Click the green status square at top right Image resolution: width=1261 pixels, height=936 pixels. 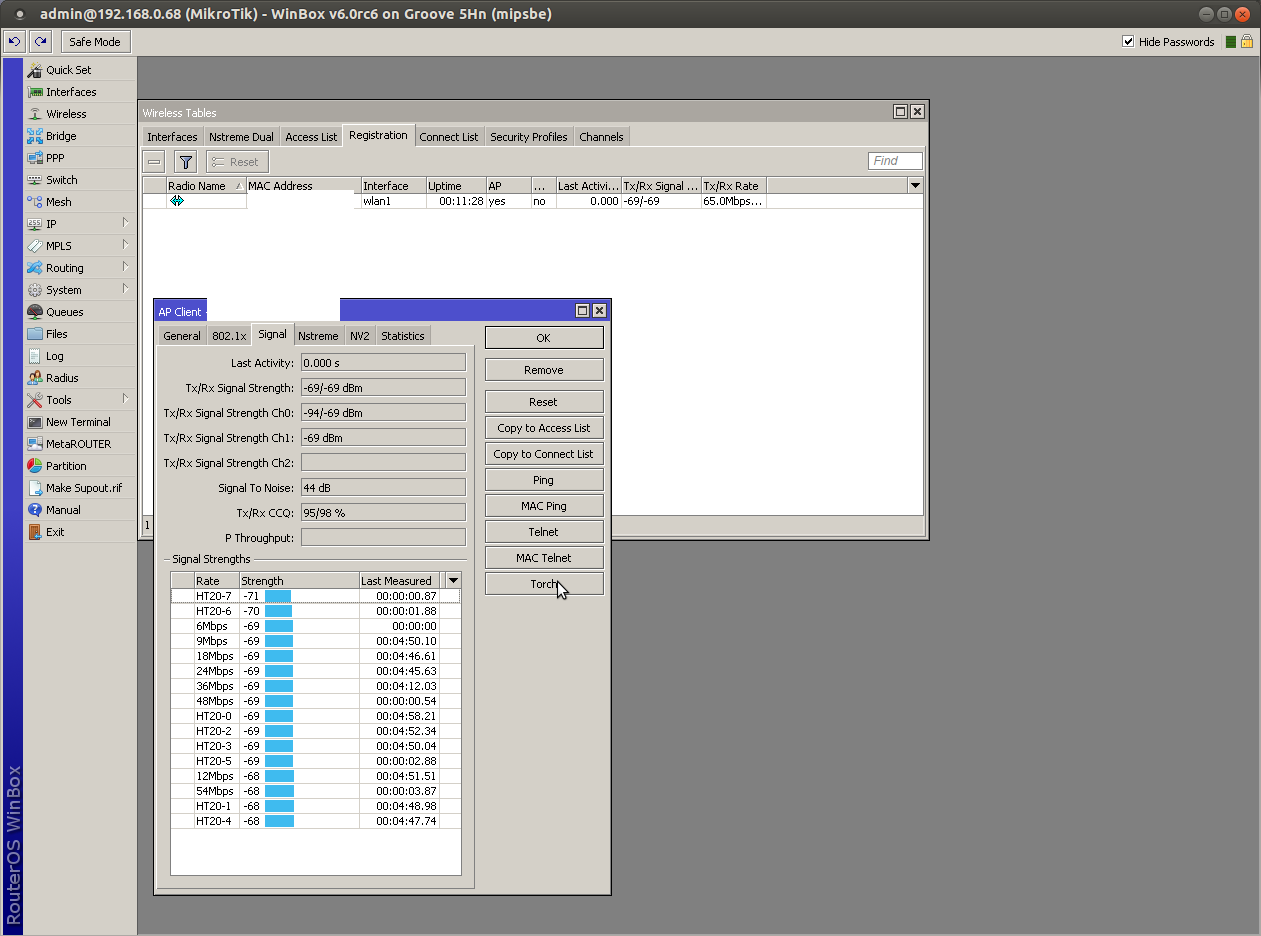coord(1231,42)
